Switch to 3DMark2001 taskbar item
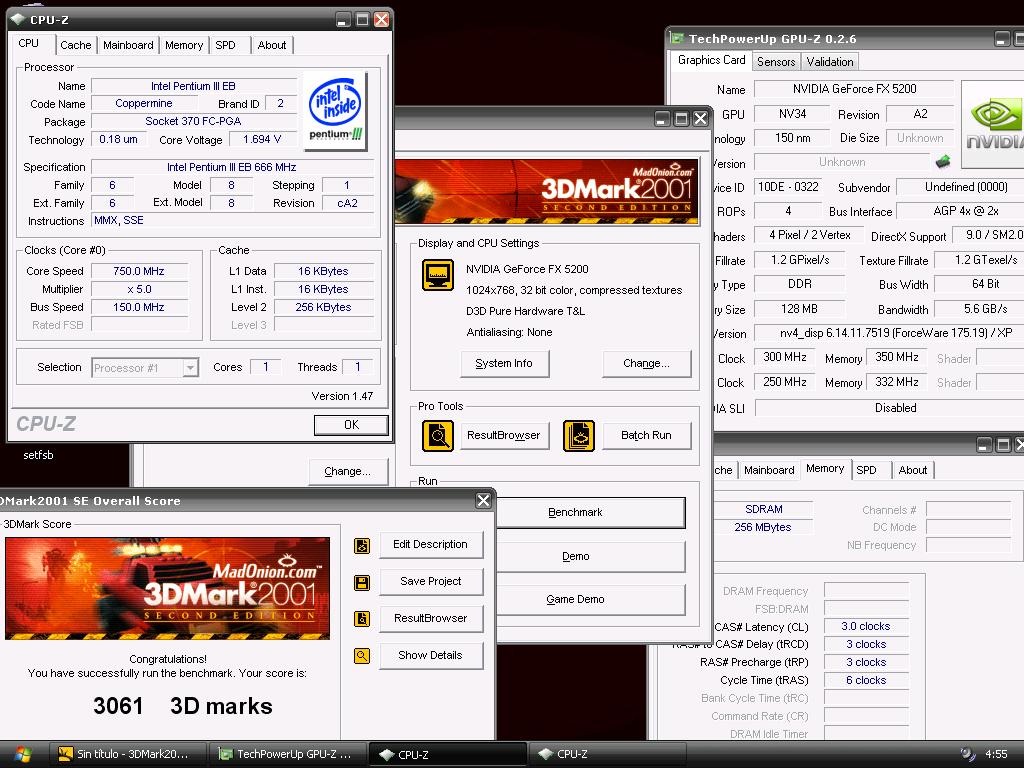Screen dimensions: 1024x768 tap(128, 754)
